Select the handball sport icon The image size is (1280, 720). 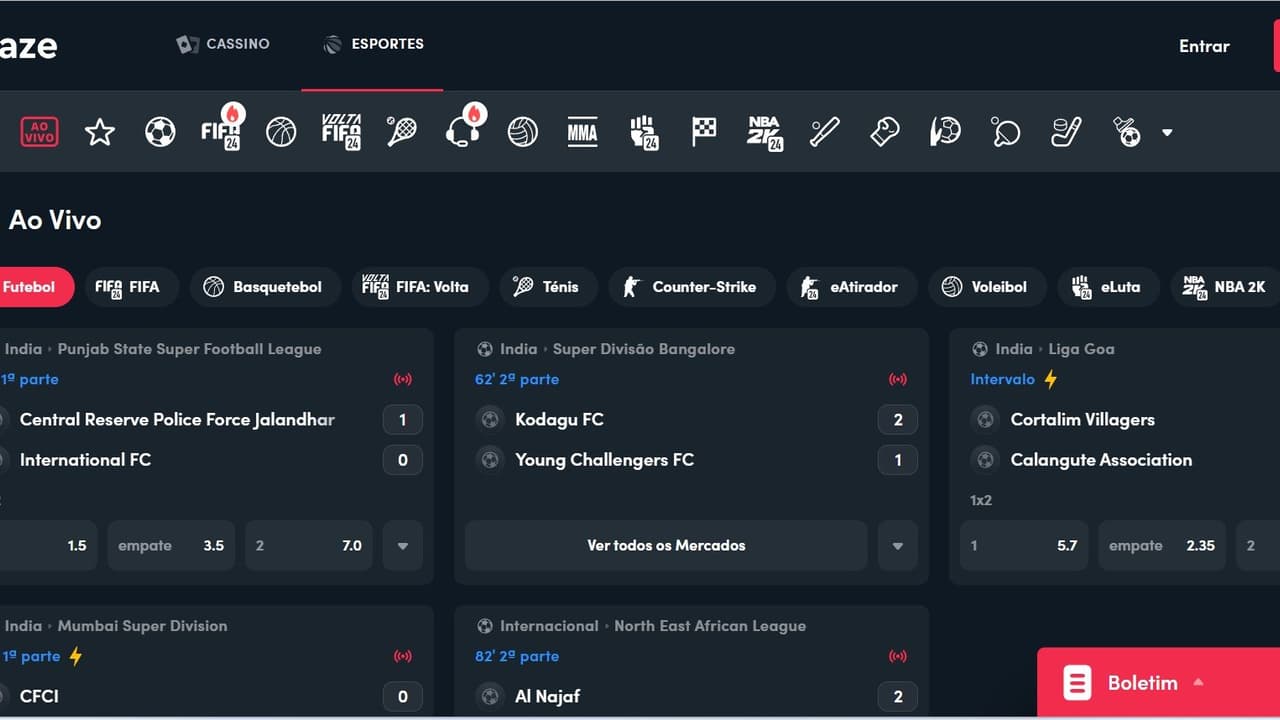click(x=945, y=132)
